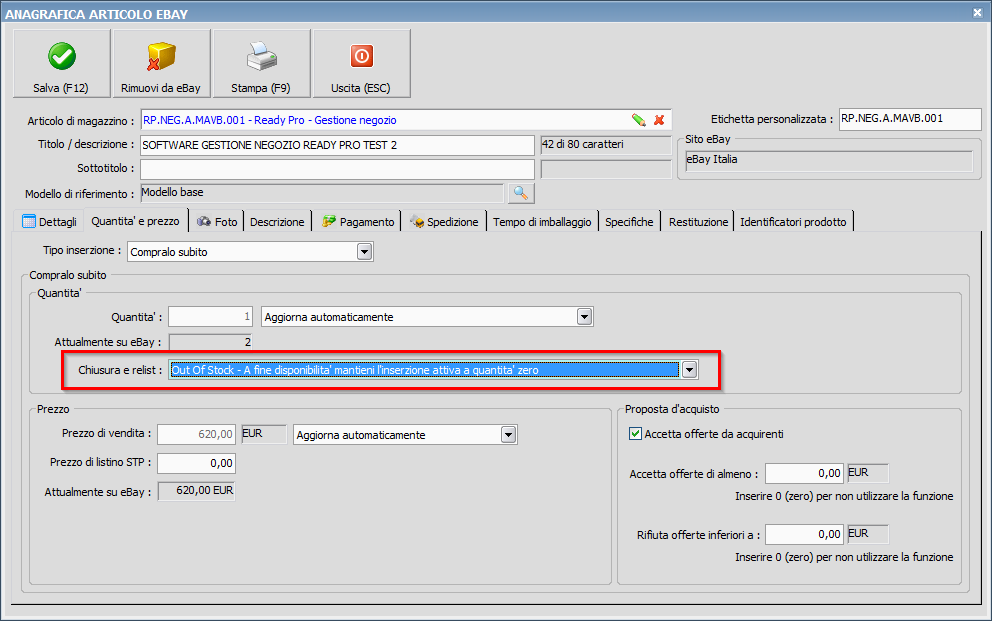Expand price Aggiorna automaticamente dropdown

click(509, 434)
